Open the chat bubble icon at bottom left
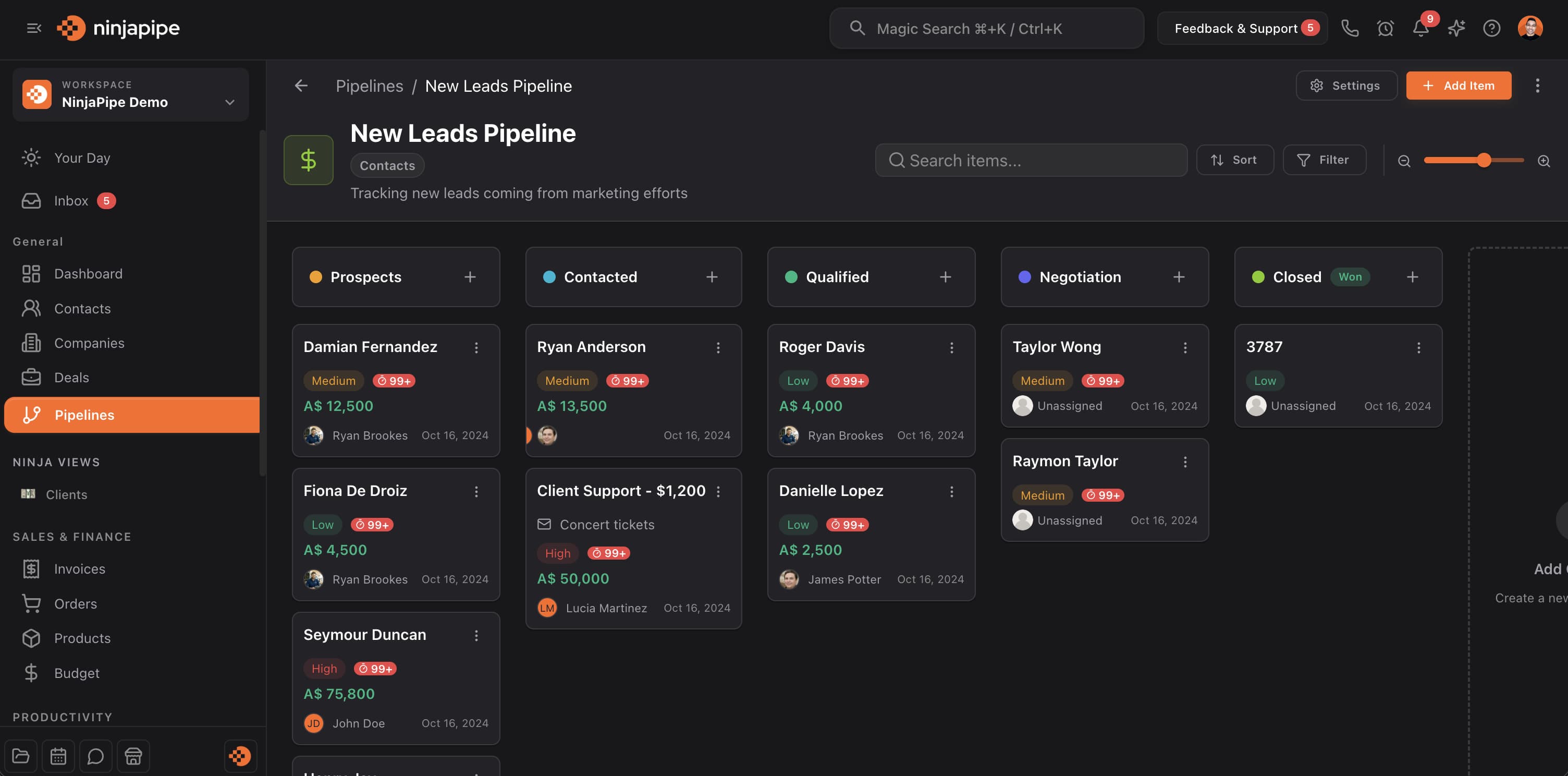This screenshot has width=1568, height=776. click(x=96, y=756)
